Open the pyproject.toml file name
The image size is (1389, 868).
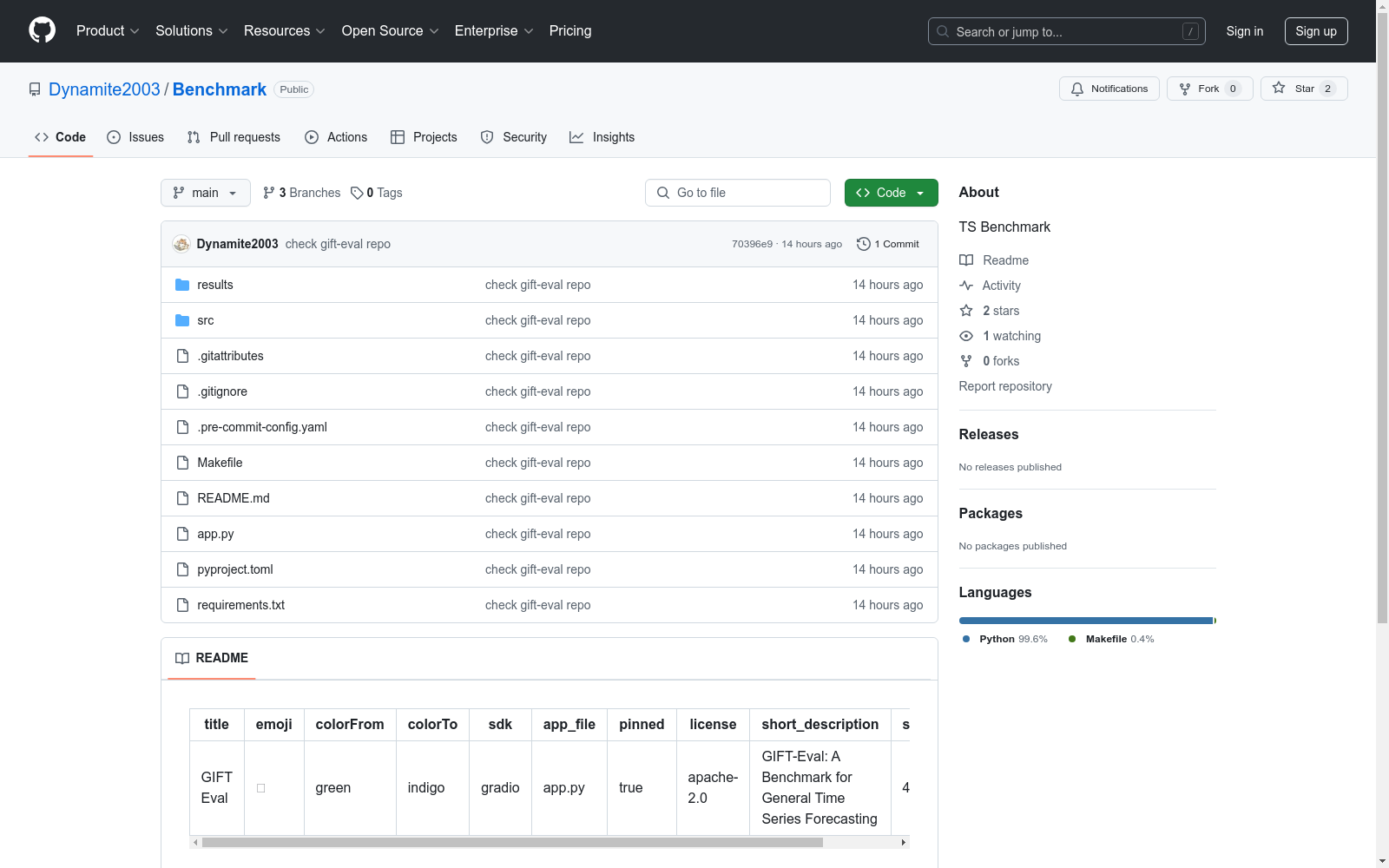pyautogui.click(x=235, y=569)
